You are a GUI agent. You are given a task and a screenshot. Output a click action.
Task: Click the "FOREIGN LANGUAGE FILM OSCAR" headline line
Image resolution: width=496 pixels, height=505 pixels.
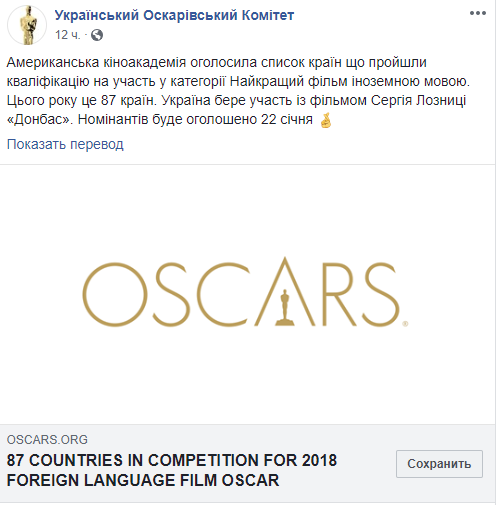click(x=143, y=480)
